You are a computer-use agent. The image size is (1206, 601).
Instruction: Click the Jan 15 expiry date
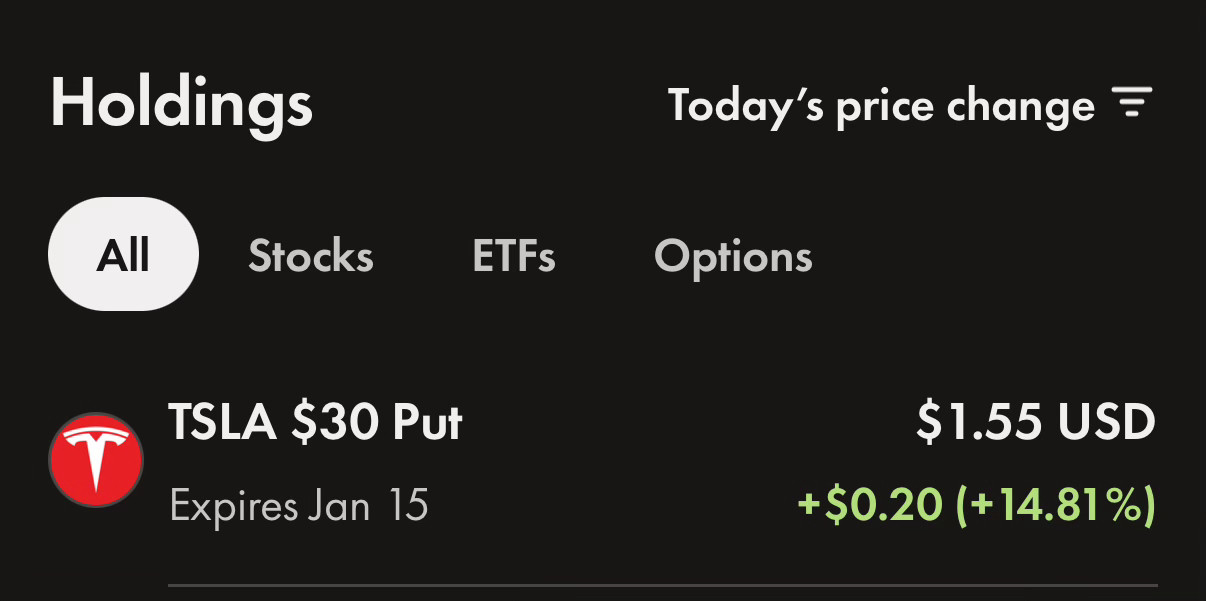coord(369,505)
